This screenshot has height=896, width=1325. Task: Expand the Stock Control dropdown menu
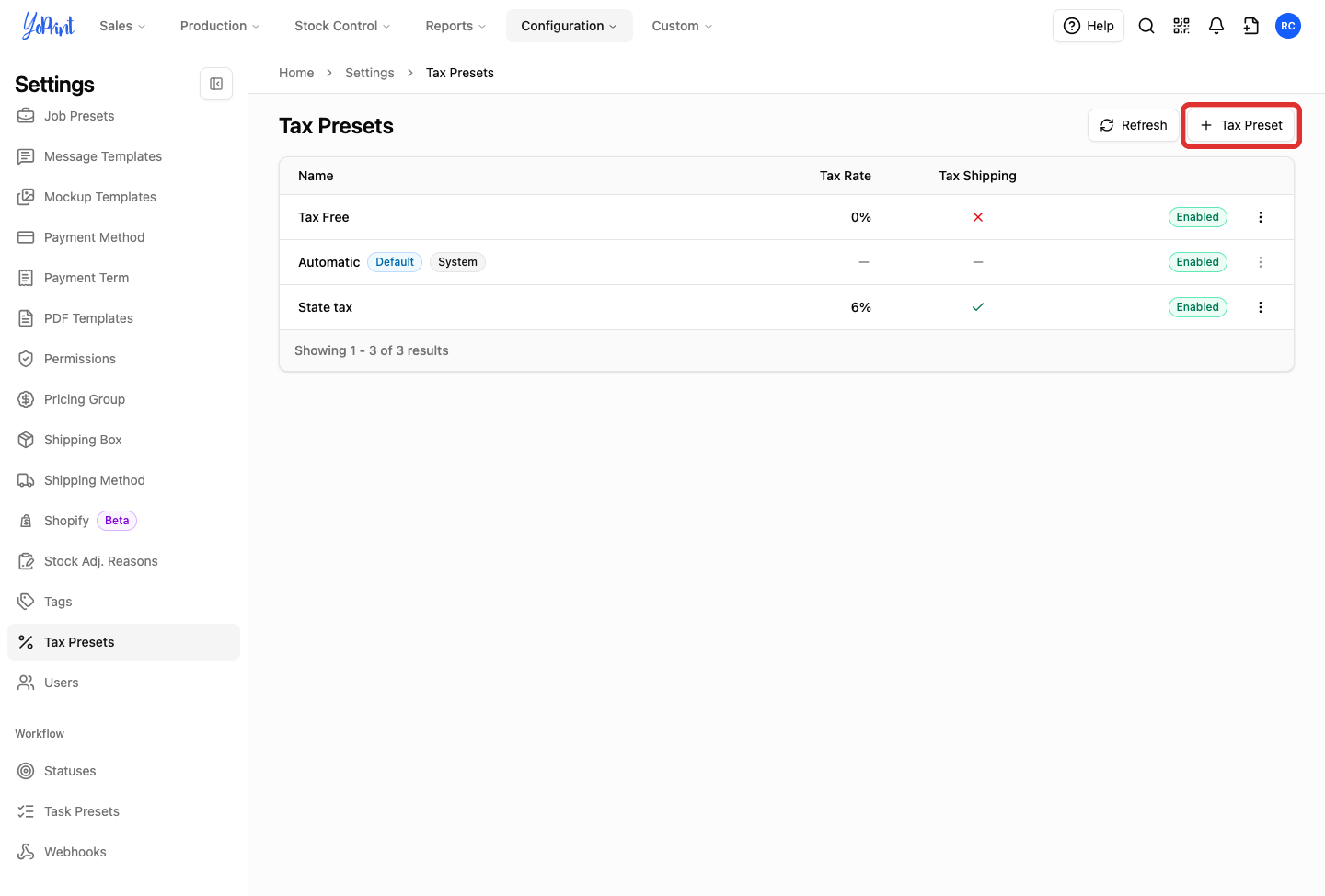click(x=342, y=26)
